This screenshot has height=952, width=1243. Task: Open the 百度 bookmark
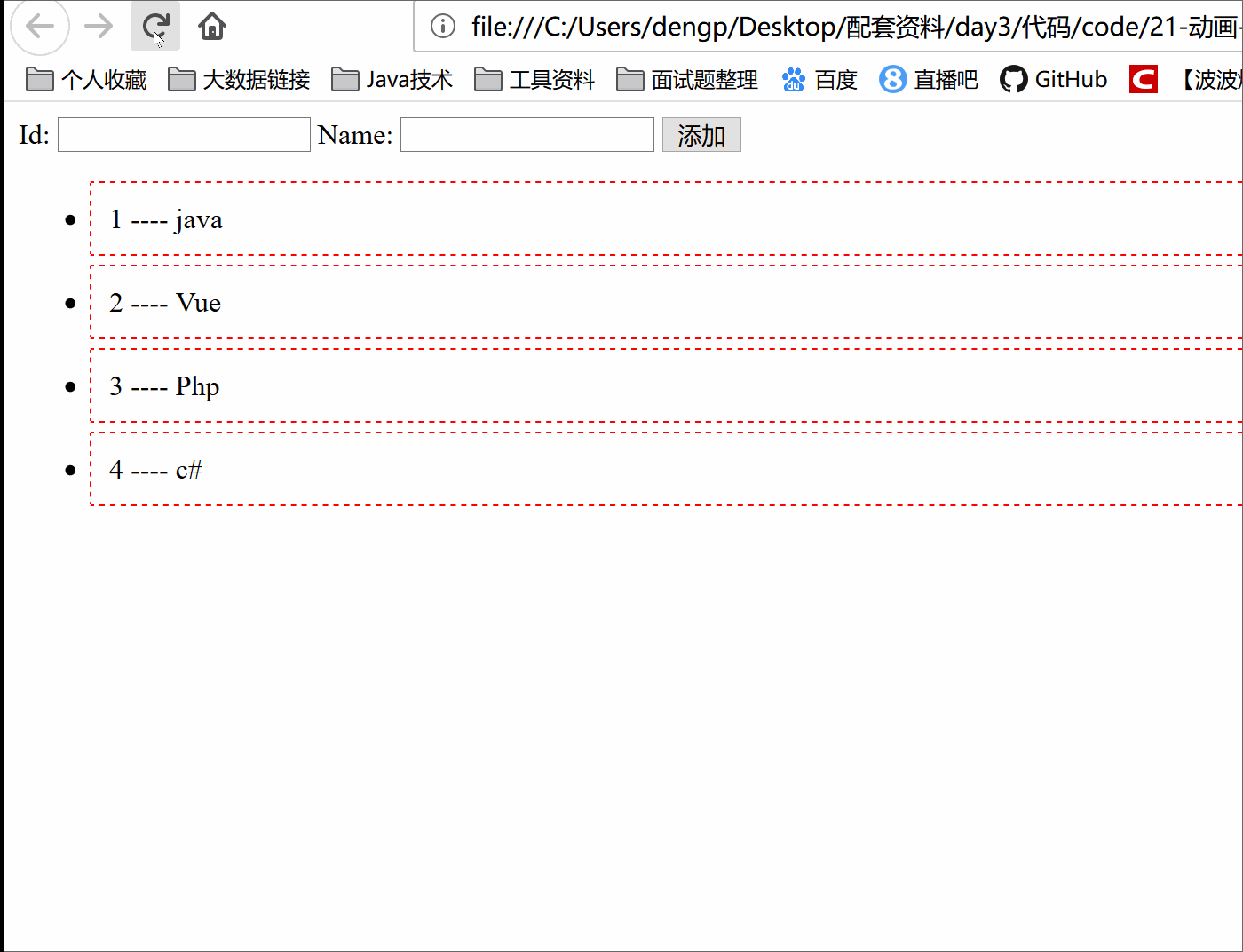[819, 80]
